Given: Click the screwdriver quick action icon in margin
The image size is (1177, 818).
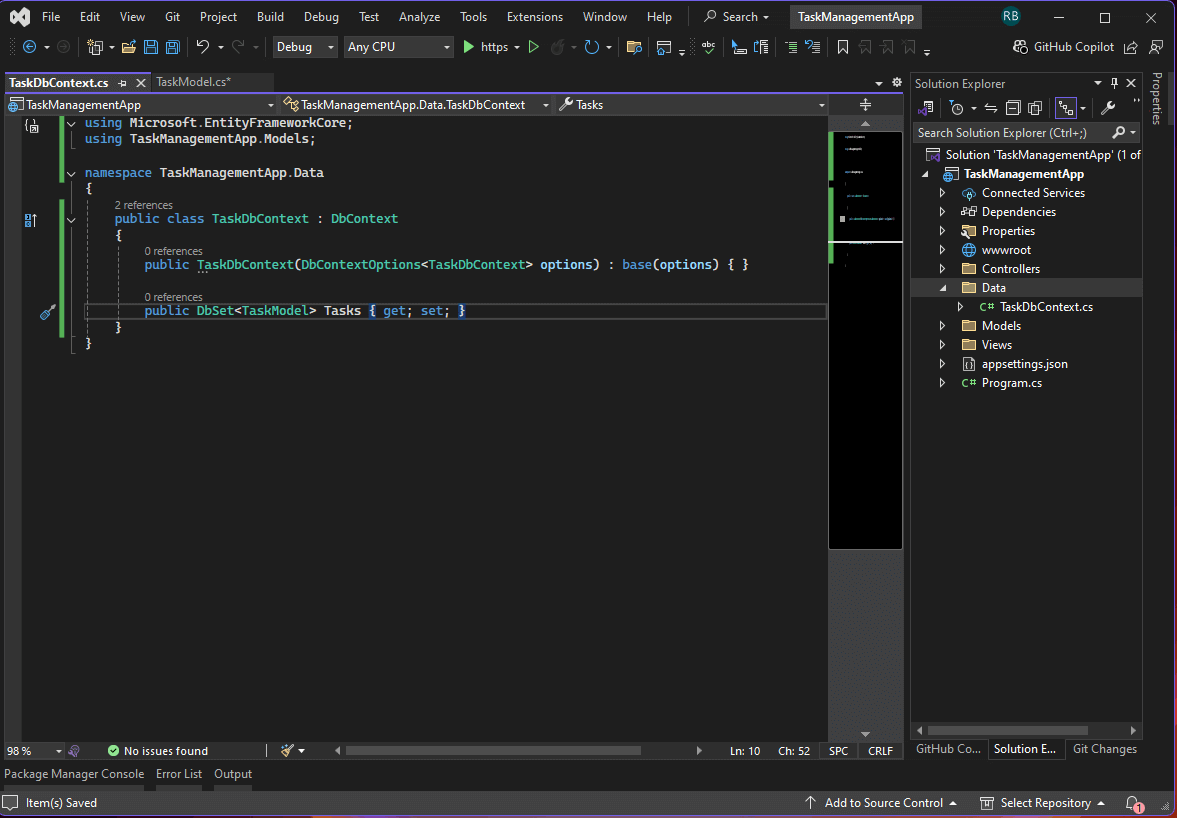Looking at the screenshot, I should tap(47, 312).
